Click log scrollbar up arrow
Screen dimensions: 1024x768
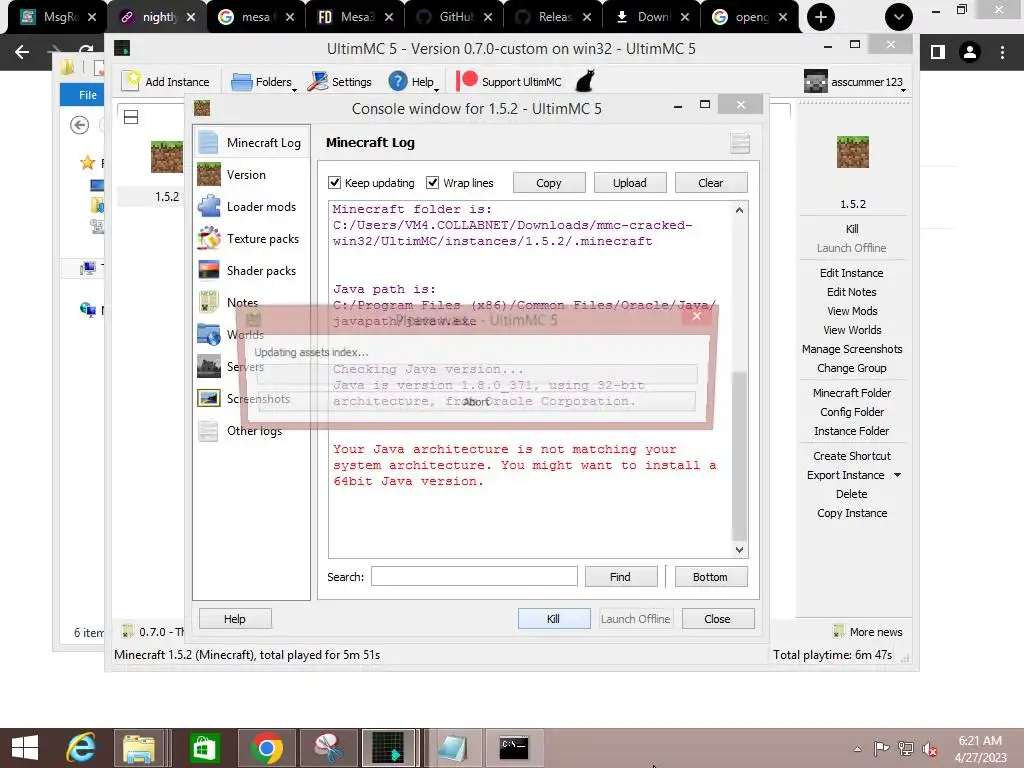[x=739, y=210]
